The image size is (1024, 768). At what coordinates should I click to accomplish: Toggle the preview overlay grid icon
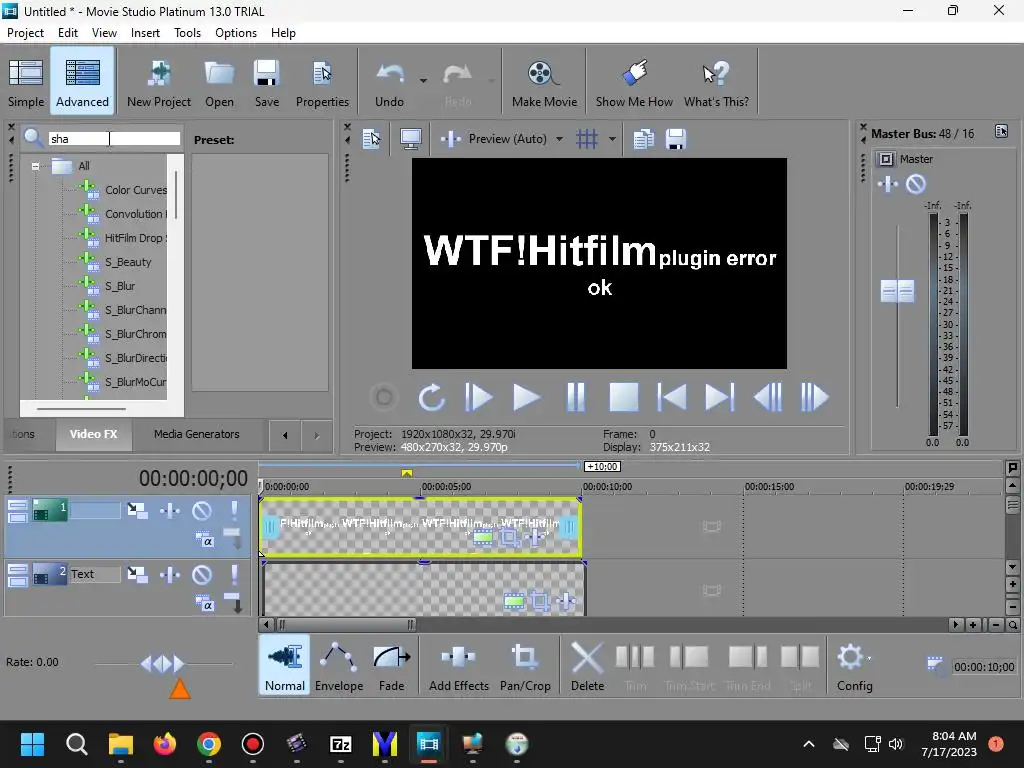(586, 138)
